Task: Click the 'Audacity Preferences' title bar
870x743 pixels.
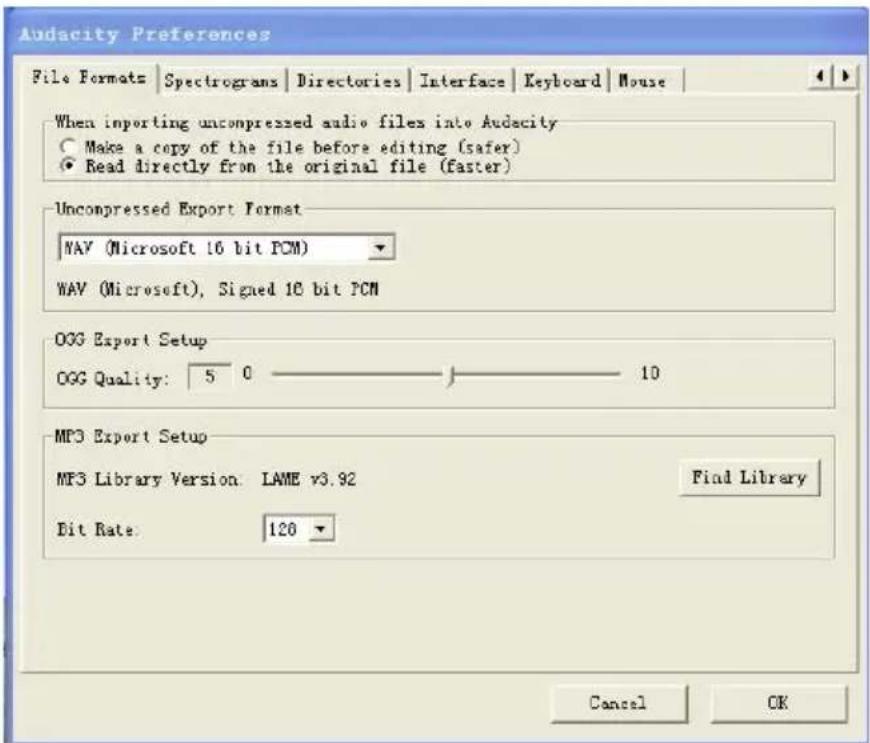Action: pos(433,34)
